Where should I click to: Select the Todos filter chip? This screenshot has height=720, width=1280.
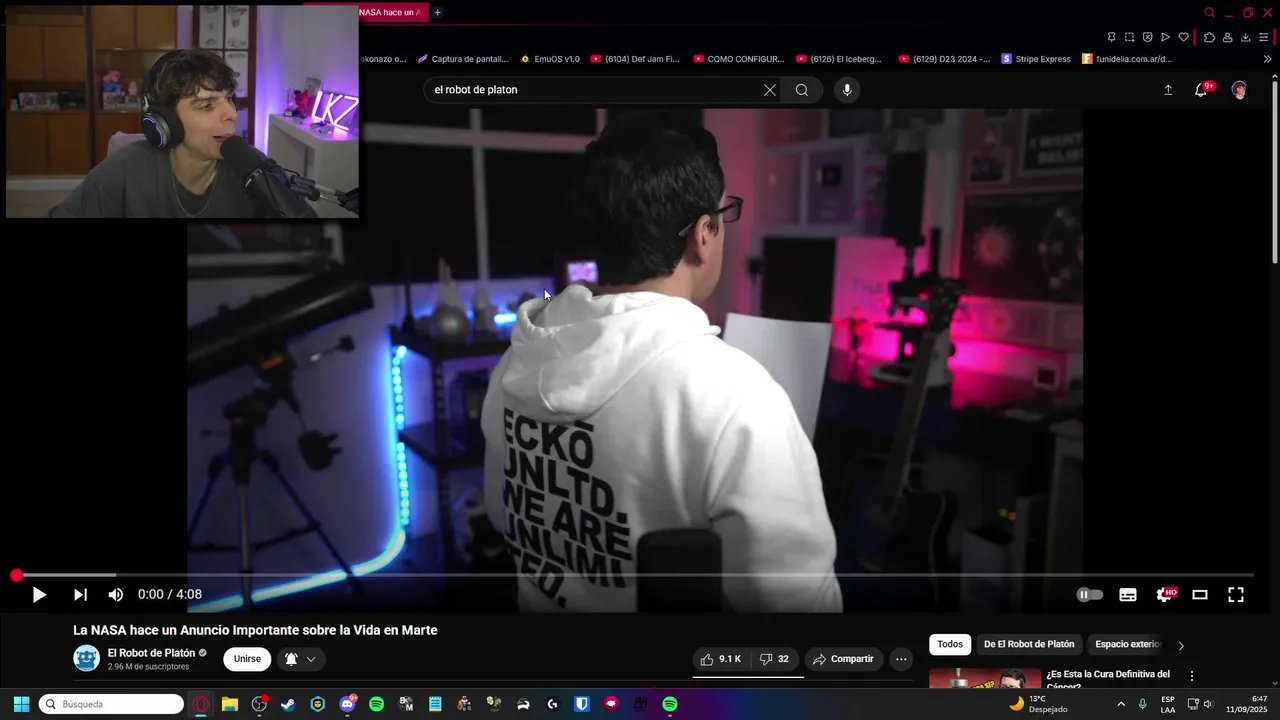pos(950,644)
